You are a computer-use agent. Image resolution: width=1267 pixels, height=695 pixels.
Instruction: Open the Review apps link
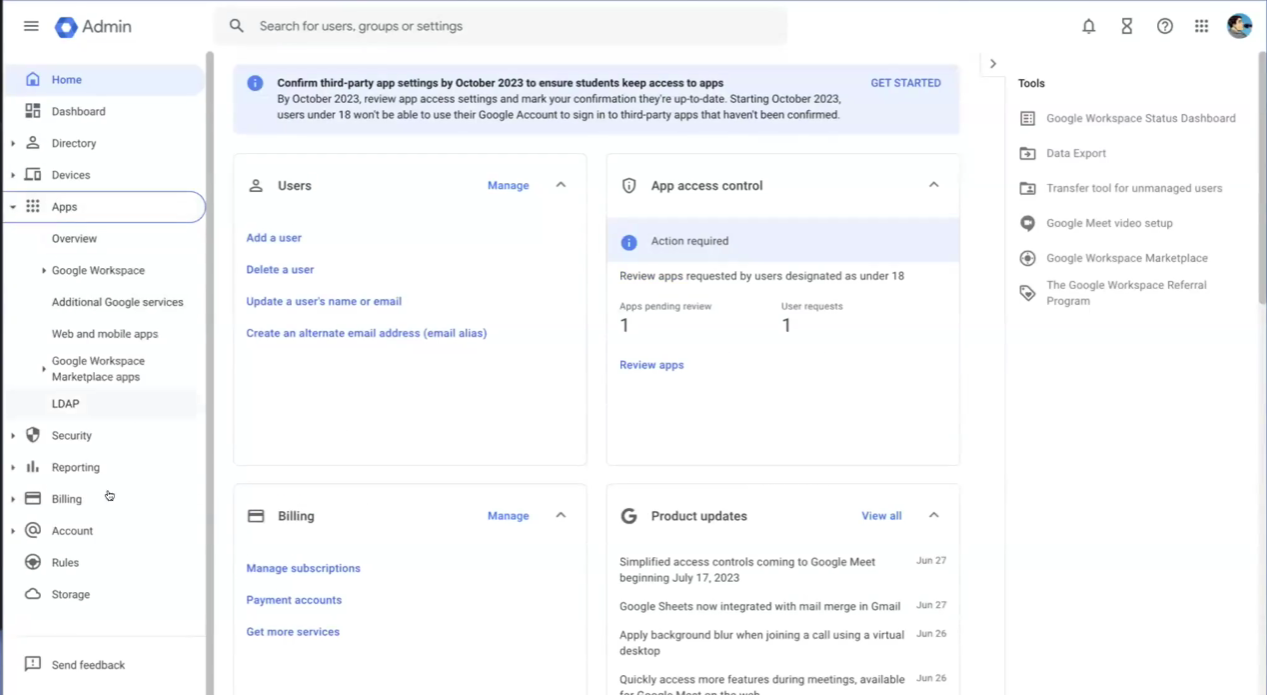click(x=651, y=365)
